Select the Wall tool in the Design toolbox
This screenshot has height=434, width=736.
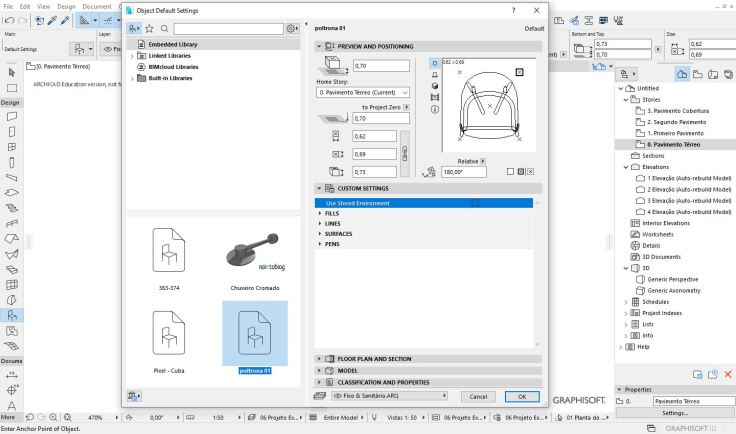pos(12,116)
